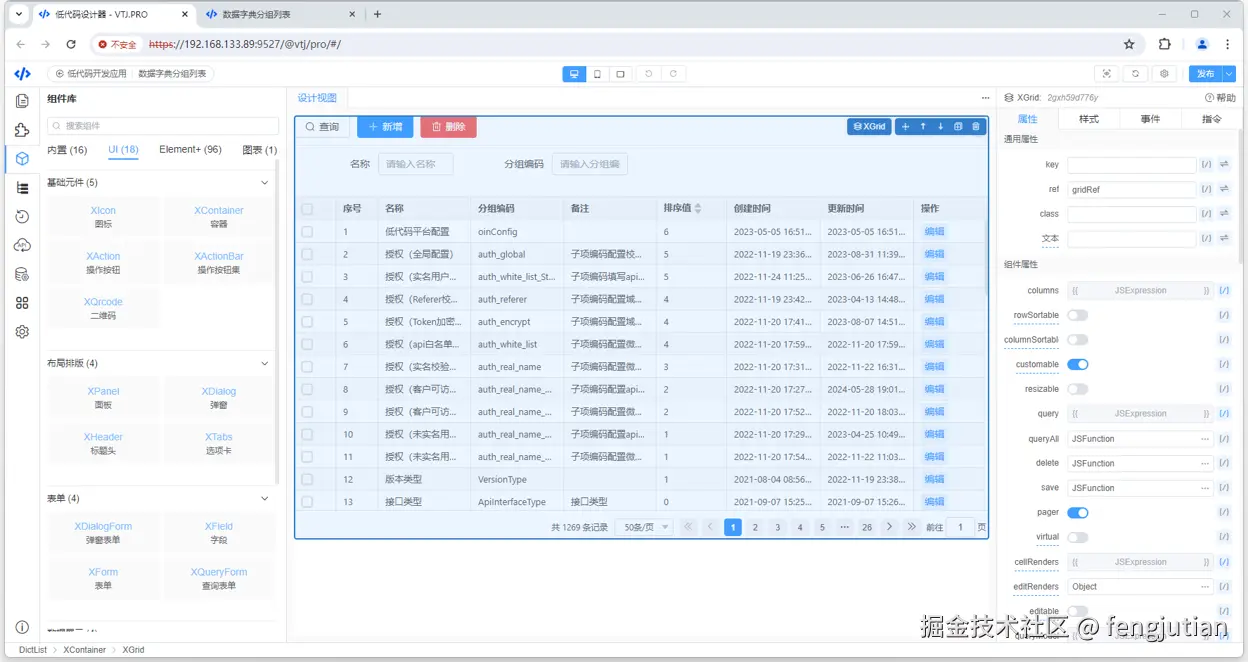Image resolution: width=1248 pixels, height=662 pixels.
Task: Click the ref property field gridRef
Action: pyautogui.click(x=1131, y=189)
